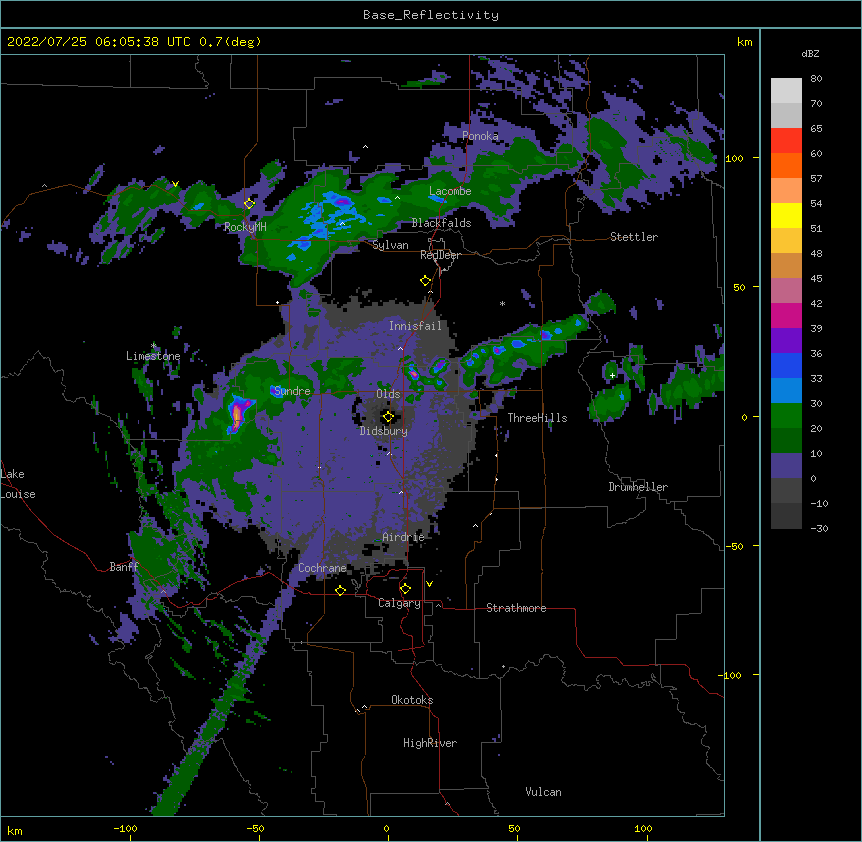862x842 pixels.
Task: Click the magenta 42-39 dBZ legend swatch
Action: click(786, 315)
